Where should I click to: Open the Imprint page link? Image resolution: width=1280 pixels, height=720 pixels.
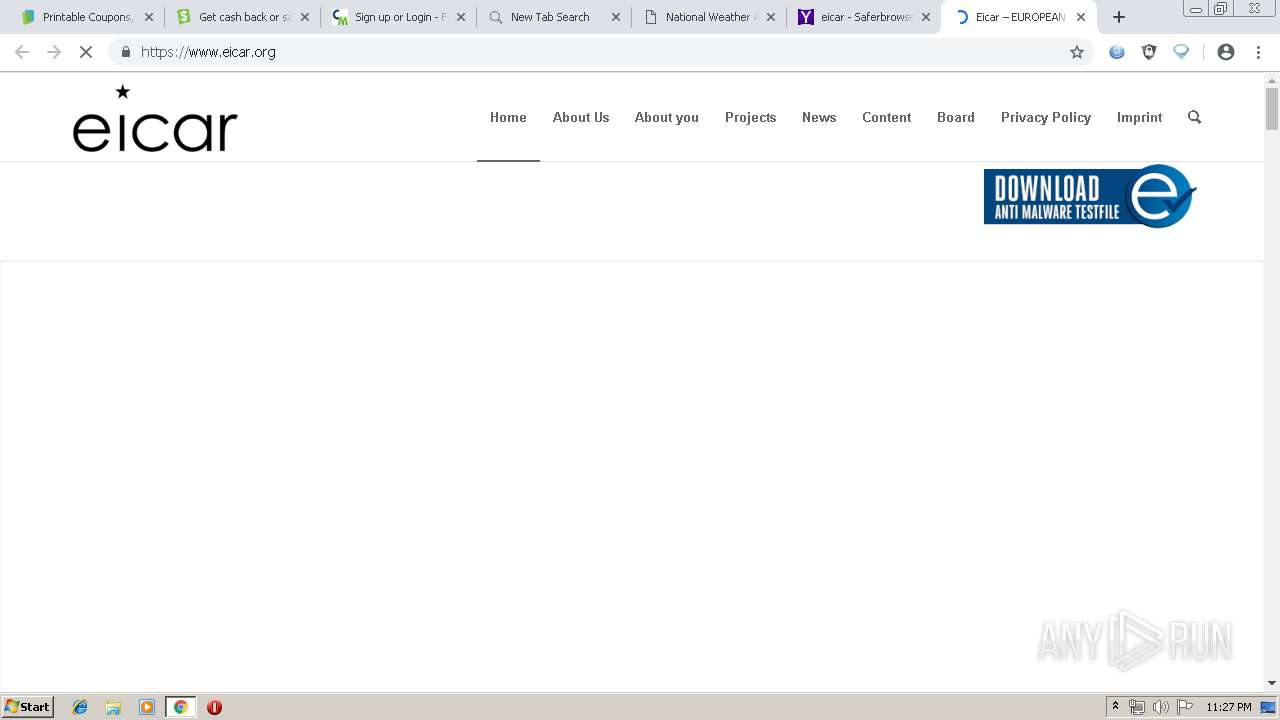pos(1140,117)
